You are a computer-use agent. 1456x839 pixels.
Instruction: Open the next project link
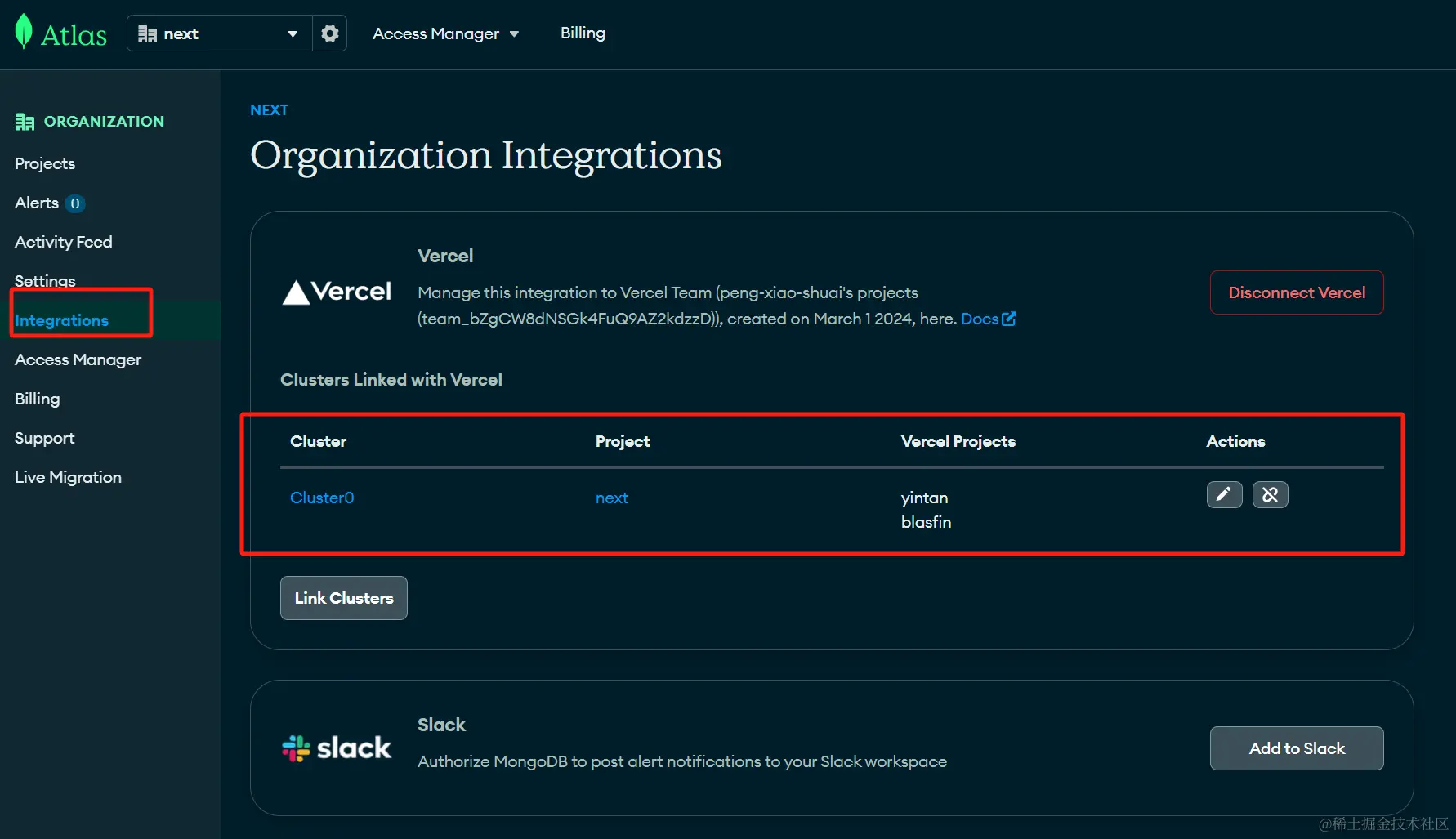(612, 498)
